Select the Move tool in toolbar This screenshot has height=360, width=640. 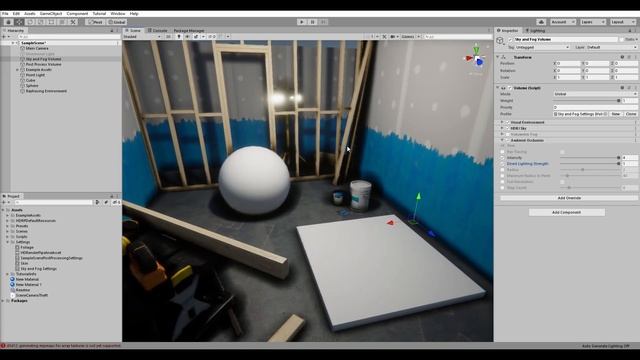tap(19, 22)
